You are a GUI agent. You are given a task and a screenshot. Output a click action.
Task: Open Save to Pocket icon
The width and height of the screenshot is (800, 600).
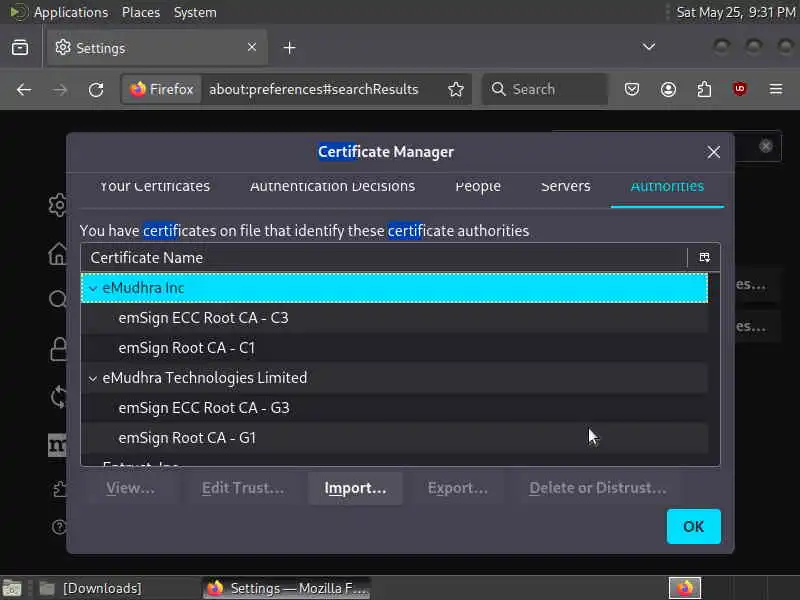pos(632,90)
